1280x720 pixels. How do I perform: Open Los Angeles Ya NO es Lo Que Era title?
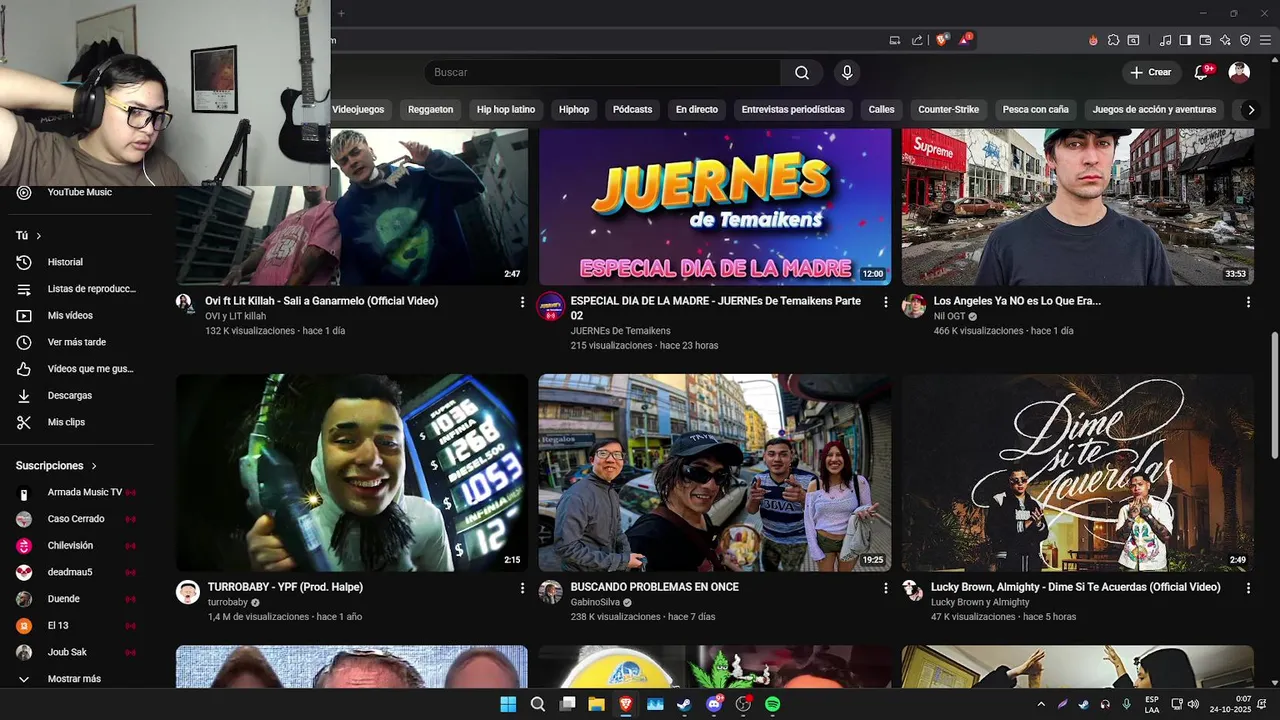click(1017, 301)
